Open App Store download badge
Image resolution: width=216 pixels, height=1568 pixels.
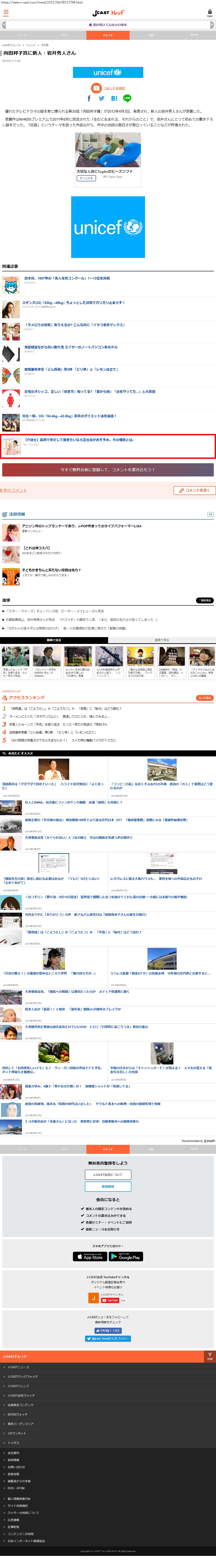[x=90, y=1256]
